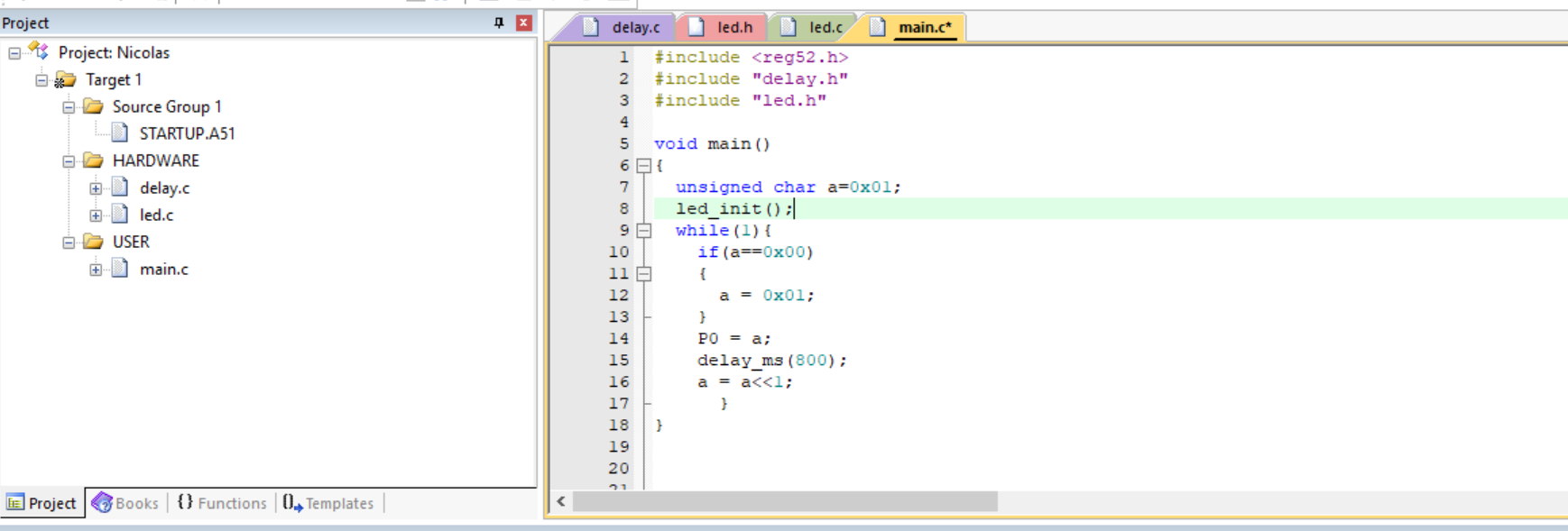Select the led.c file icon in the project tree

click(x=120, y=215)
